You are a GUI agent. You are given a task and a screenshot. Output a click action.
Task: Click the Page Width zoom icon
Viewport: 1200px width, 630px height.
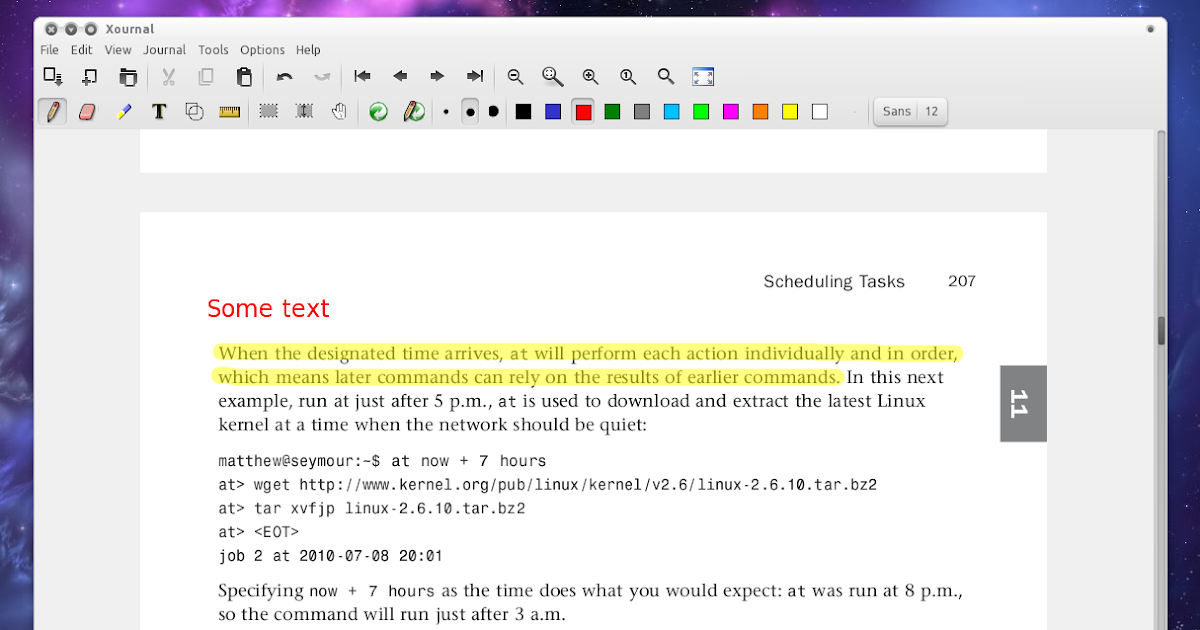(x=553, y=76)
